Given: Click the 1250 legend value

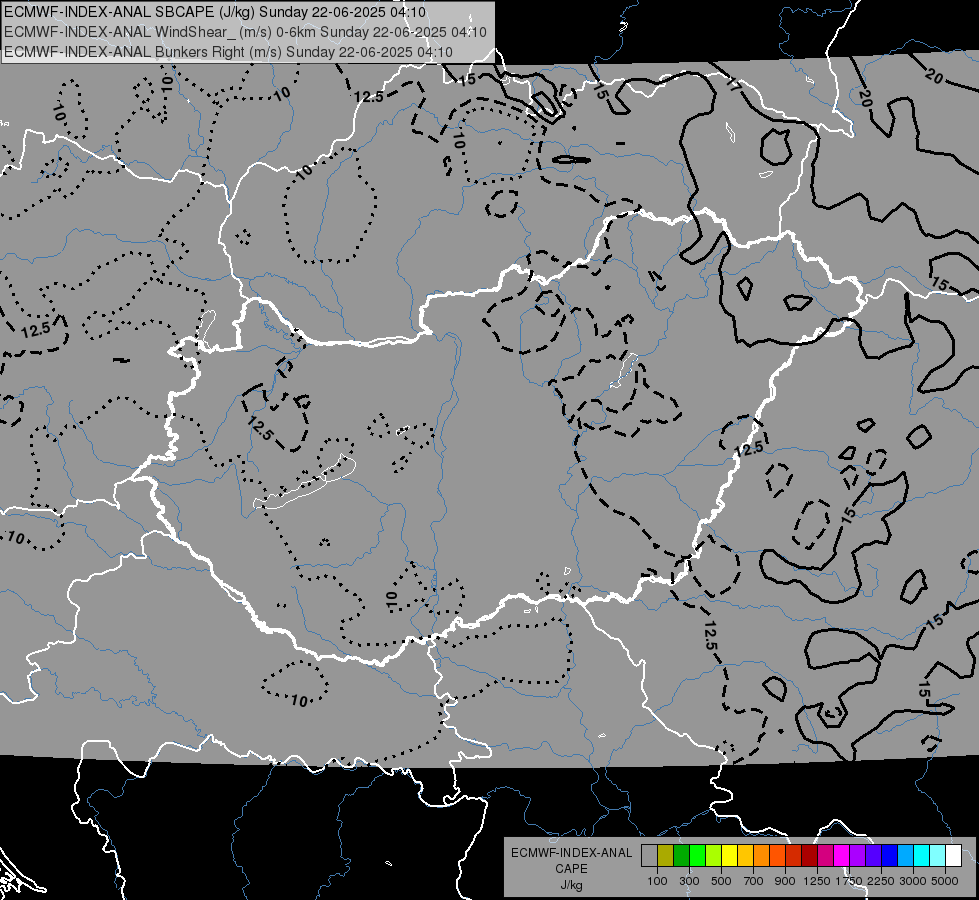Looking at the screenshot, I should click(x=817, y=881).
